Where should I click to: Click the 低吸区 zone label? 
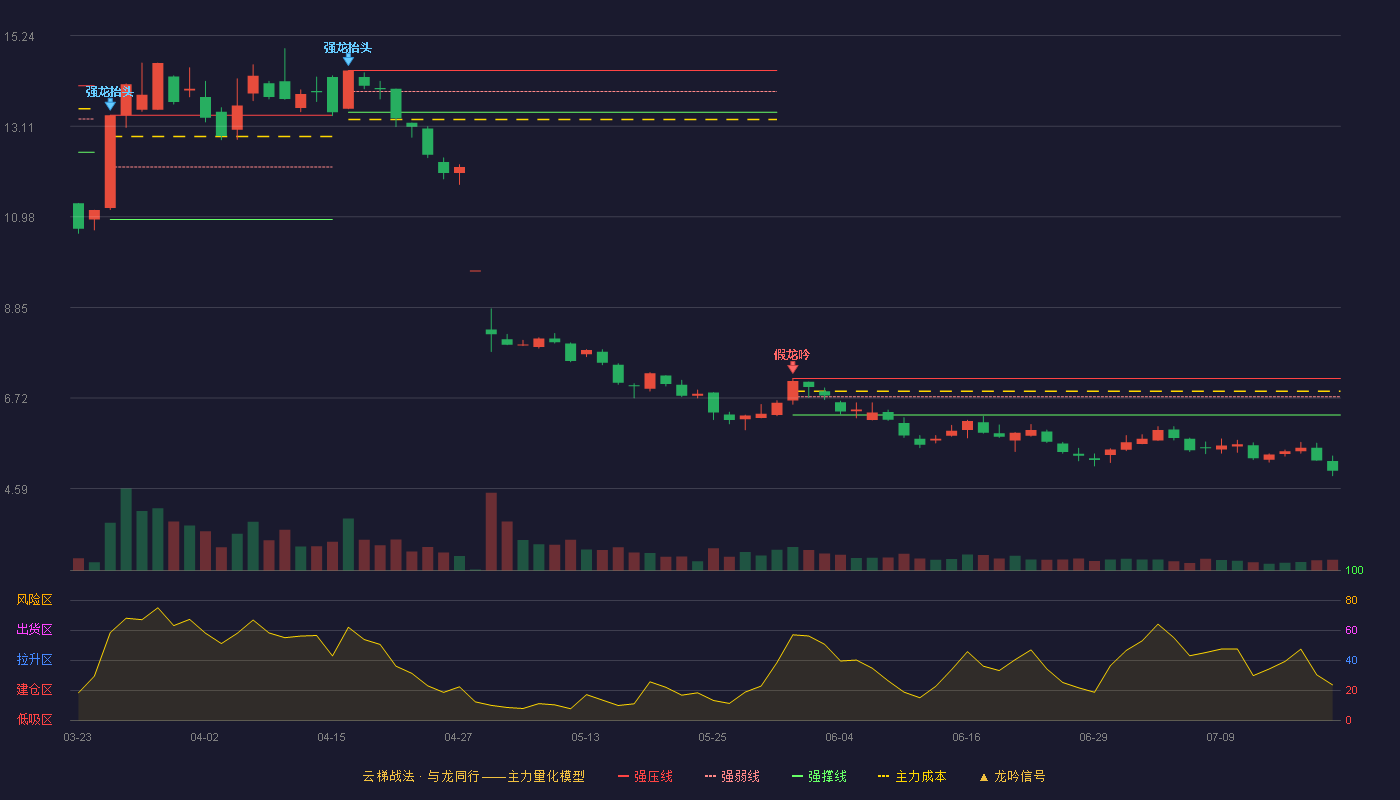point(34,719)
